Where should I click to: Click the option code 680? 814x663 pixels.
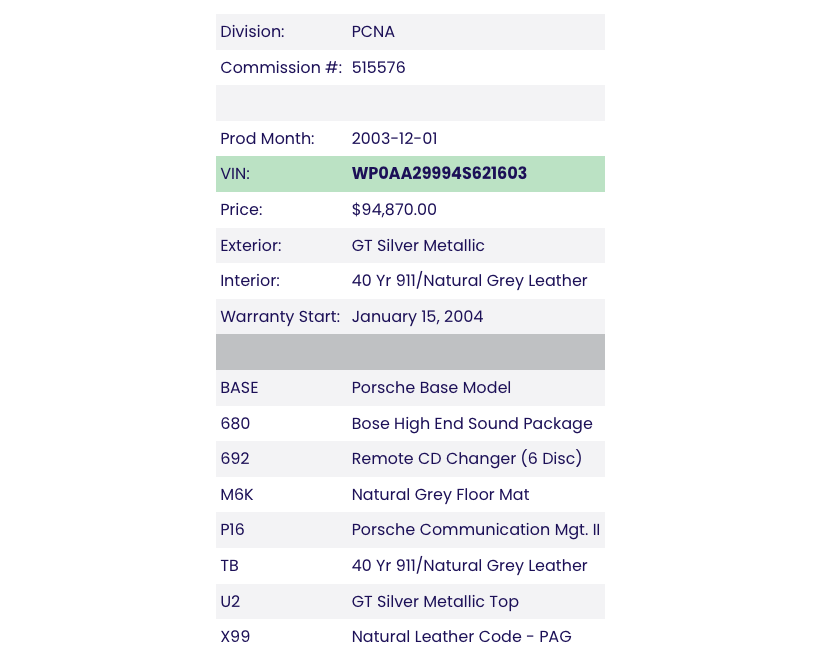click(x=235, y=424)
